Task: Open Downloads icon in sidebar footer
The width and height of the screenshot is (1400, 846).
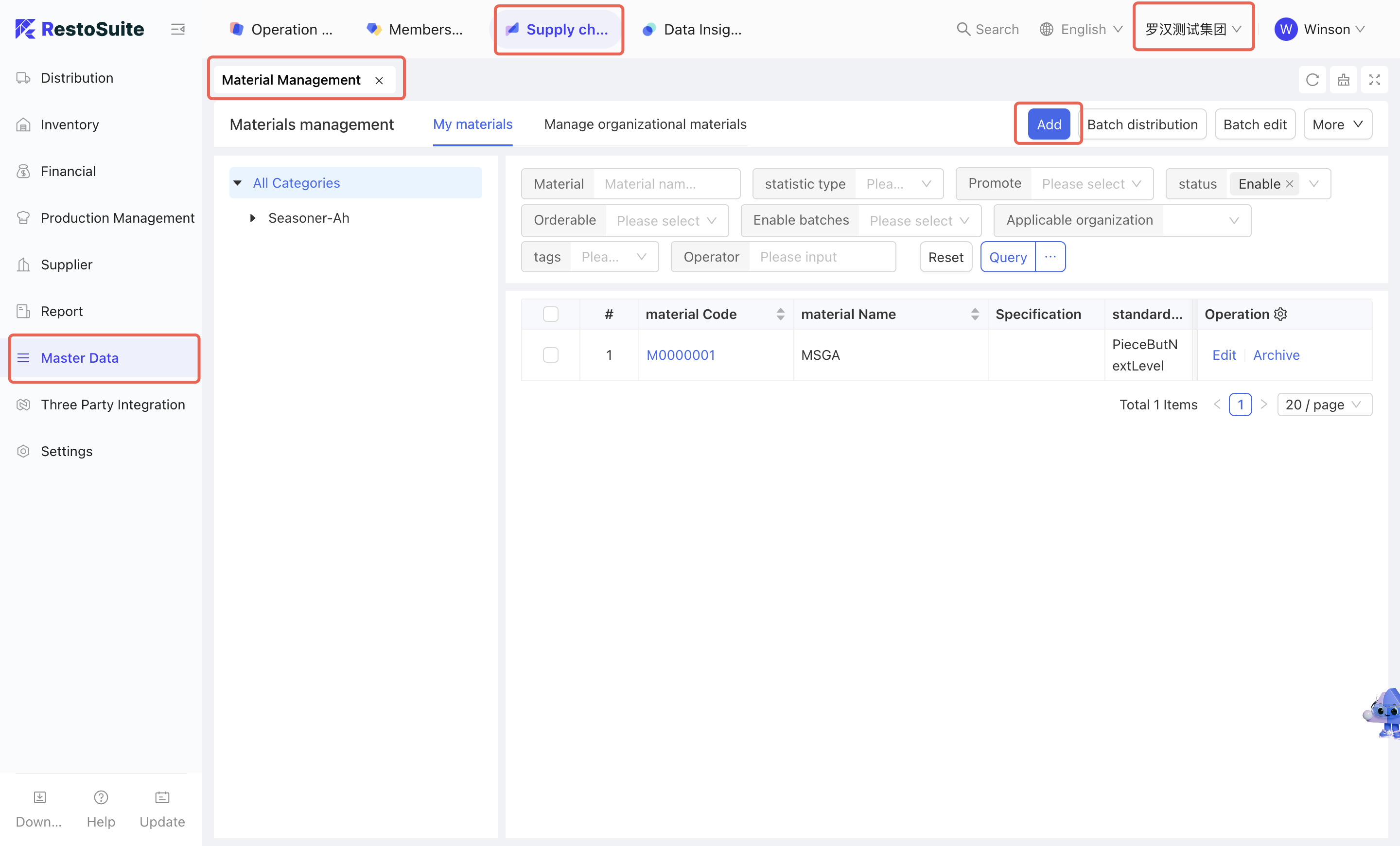Action: 39,798
